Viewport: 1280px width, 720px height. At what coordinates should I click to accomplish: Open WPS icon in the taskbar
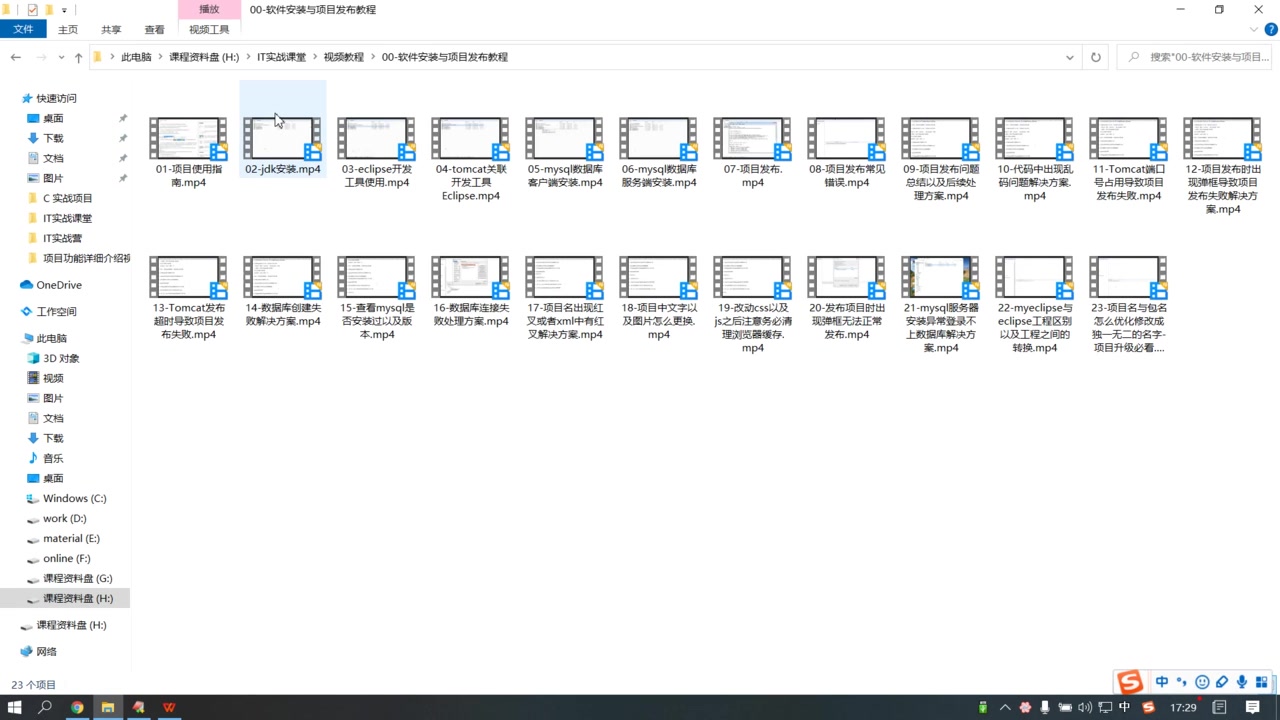click(x=169, y=707)
